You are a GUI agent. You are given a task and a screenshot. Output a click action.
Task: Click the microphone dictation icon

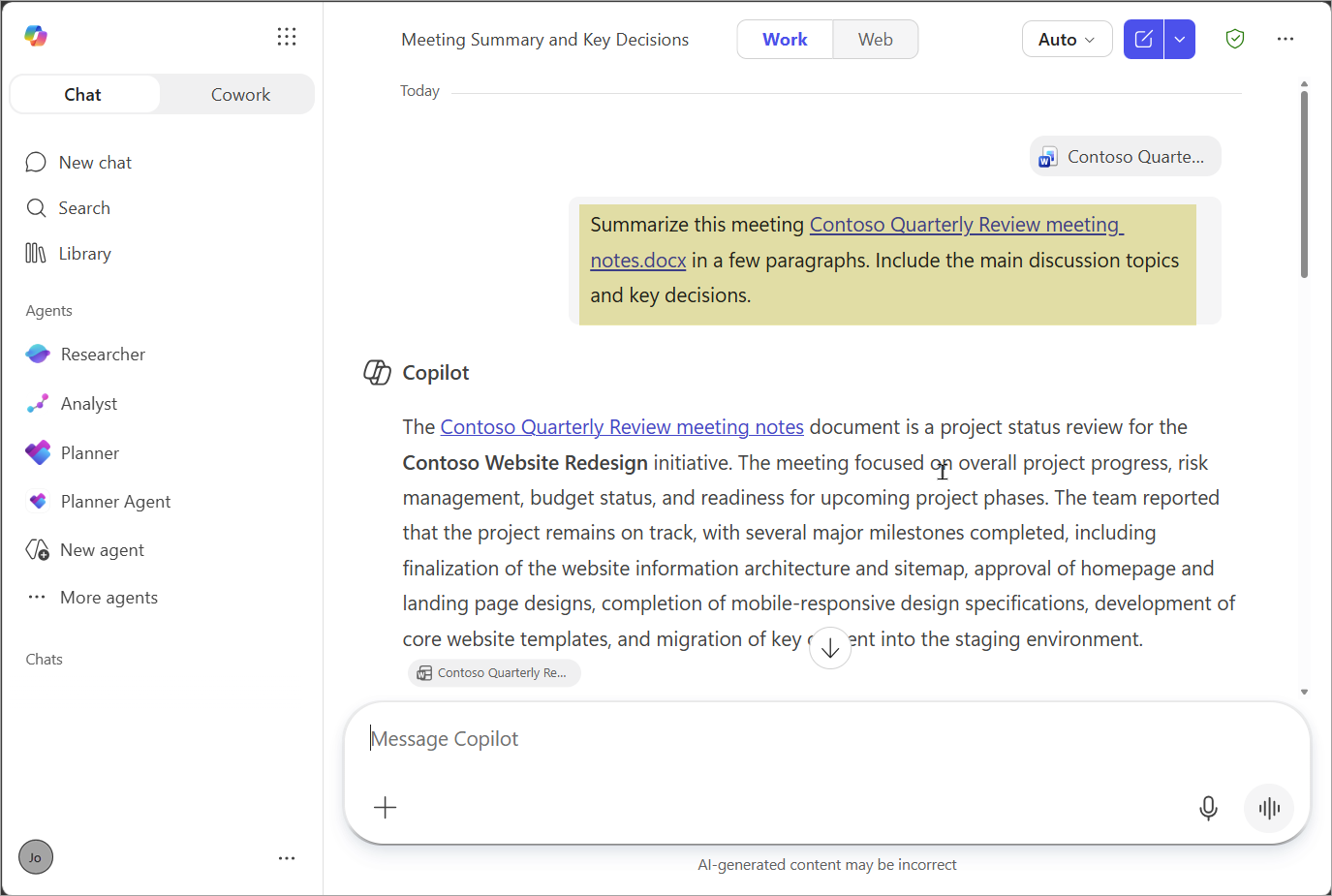point(1208,808)
